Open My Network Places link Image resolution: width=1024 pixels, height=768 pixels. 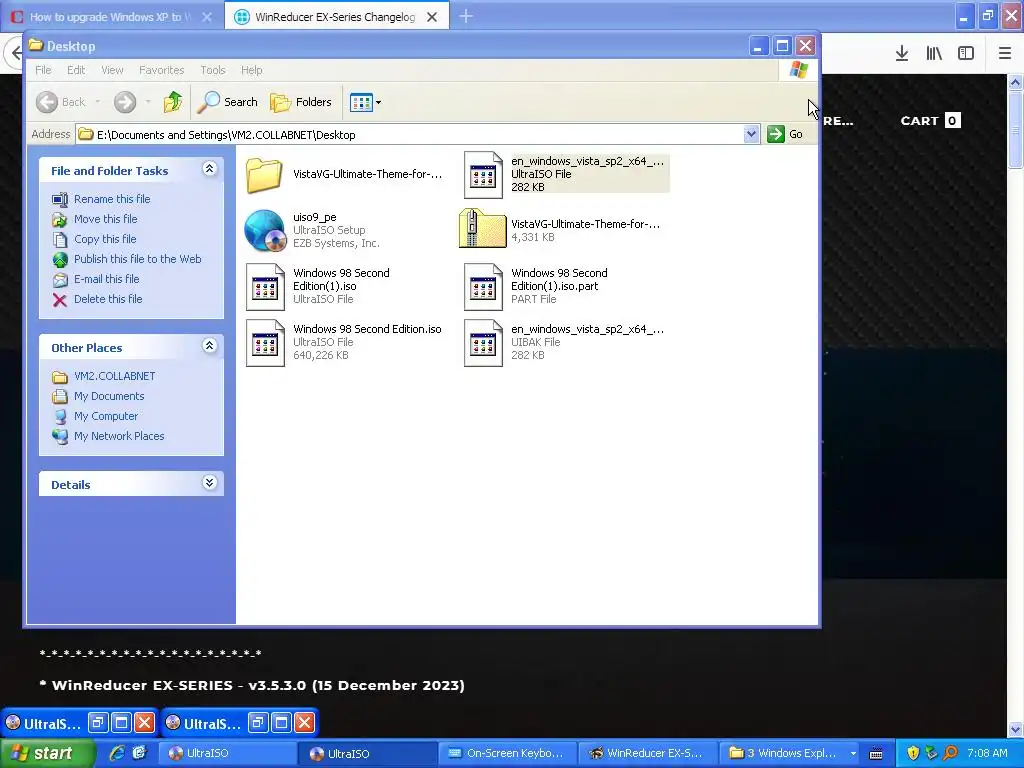point(119,436)
